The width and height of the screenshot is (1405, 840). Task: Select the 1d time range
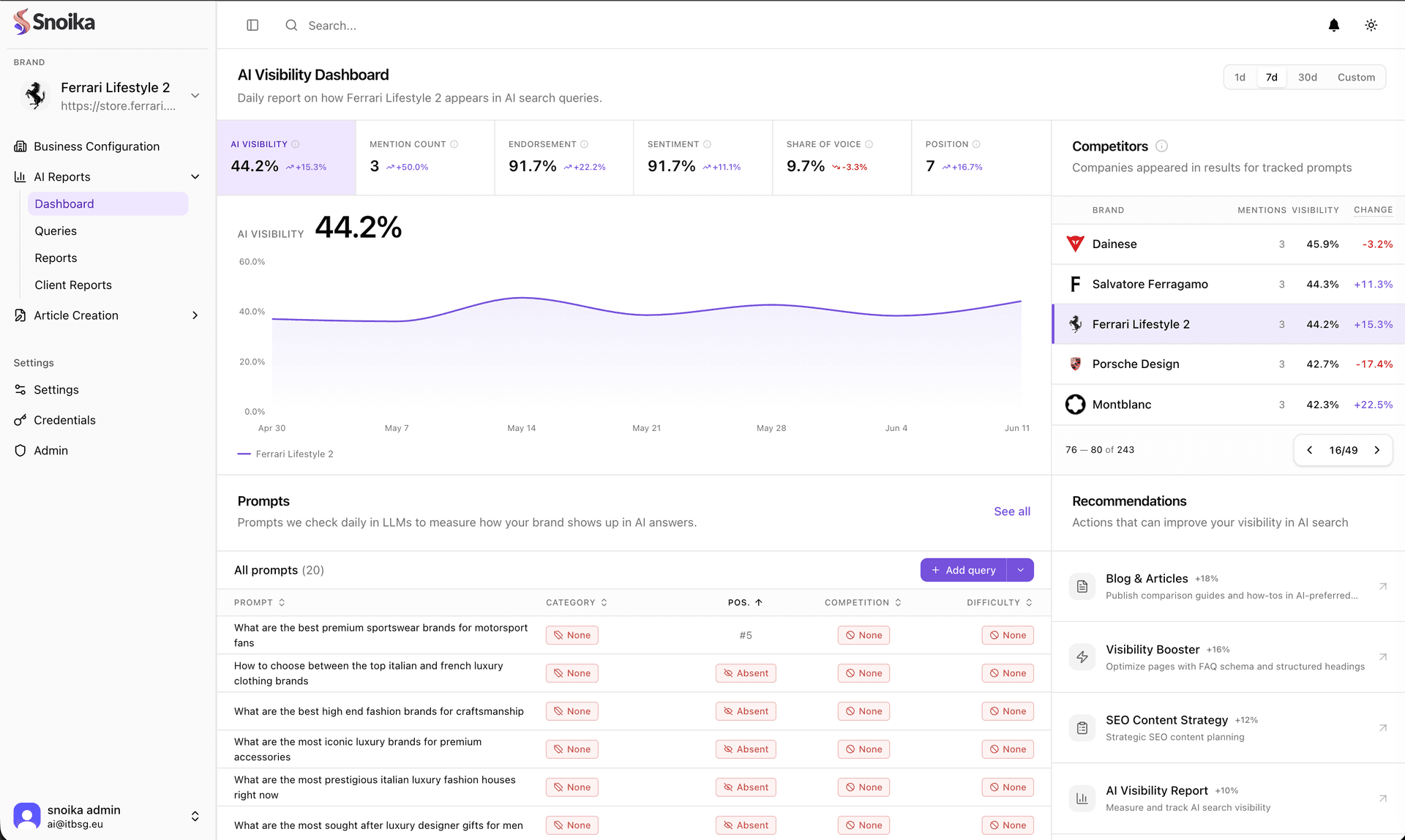pyautogui.click(x=1240, y=78)
